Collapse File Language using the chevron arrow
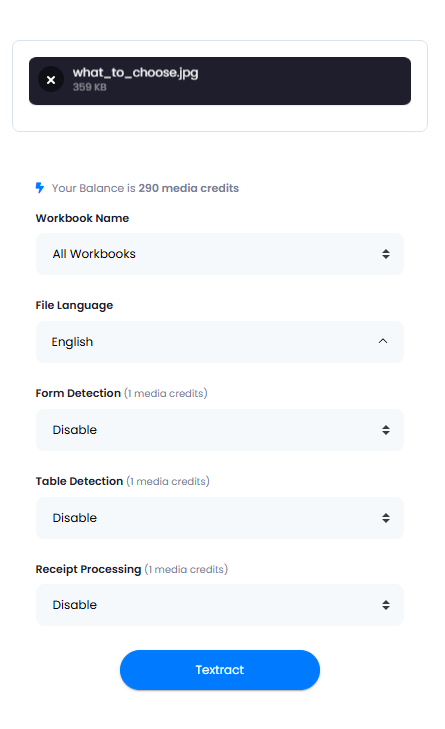 tap(383, 341)
